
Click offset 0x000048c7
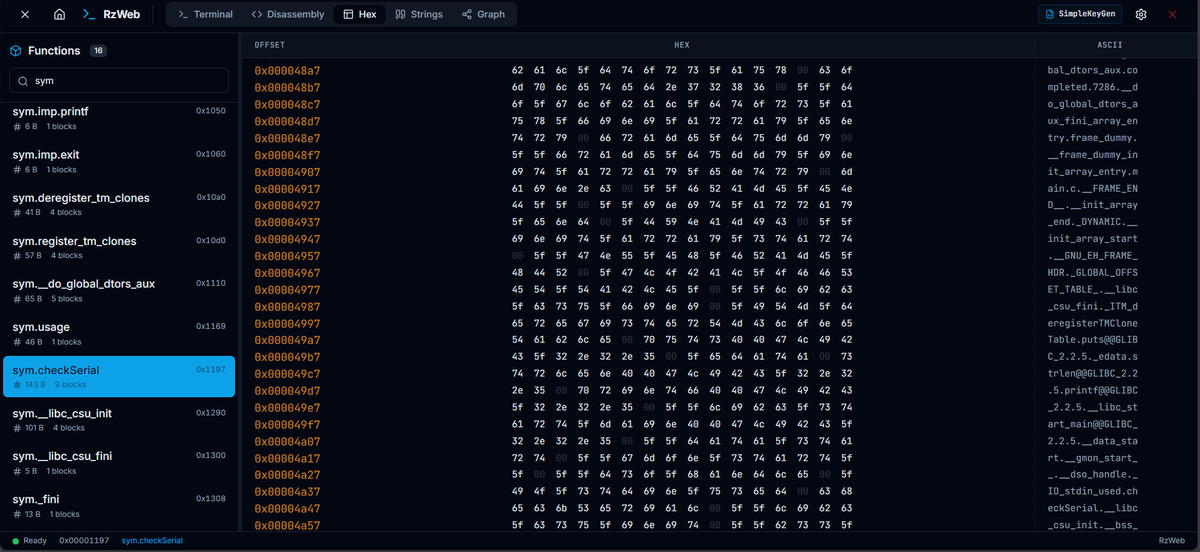click(287, 104)
